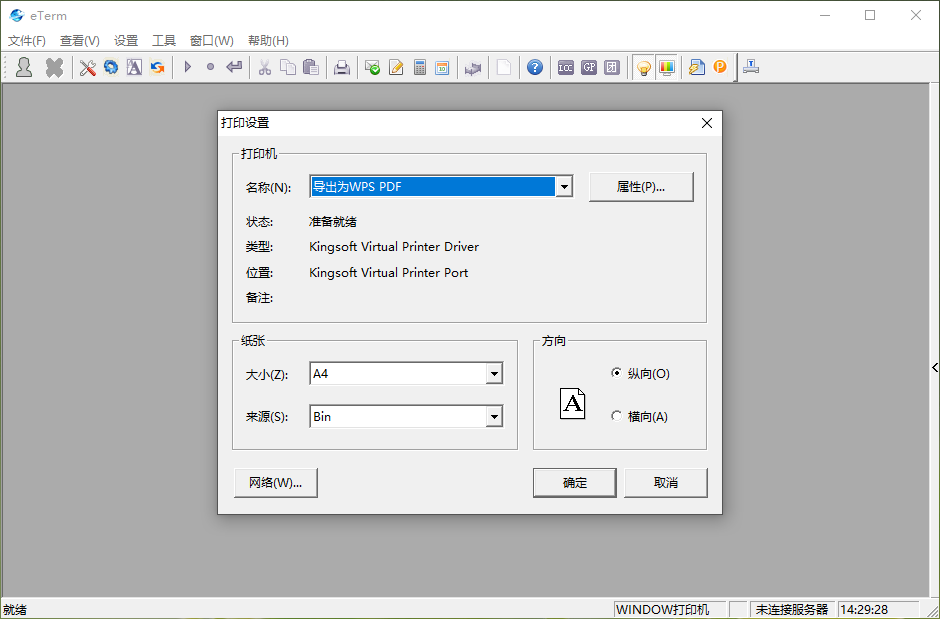Click the orange P circle icon
Screen dimensions: 940x619
(719, 67)
